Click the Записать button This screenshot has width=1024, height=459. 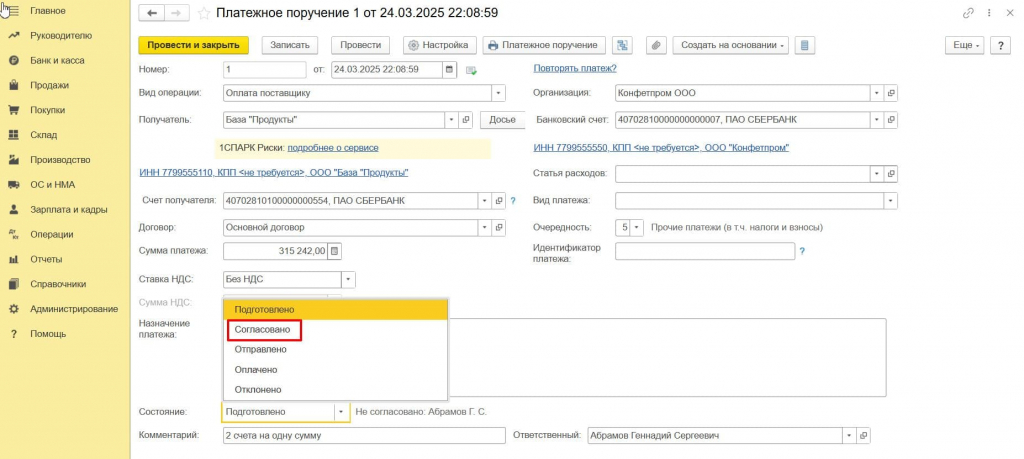point(290,45)
